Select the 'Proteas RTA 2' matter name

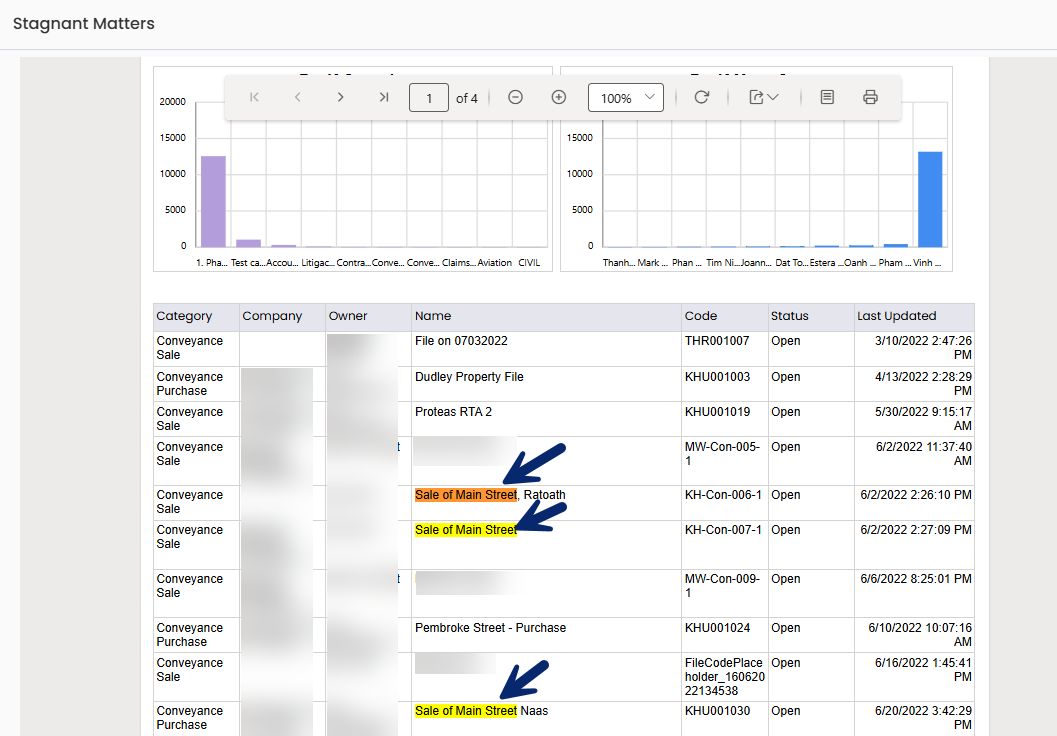[x=454, y=412]
